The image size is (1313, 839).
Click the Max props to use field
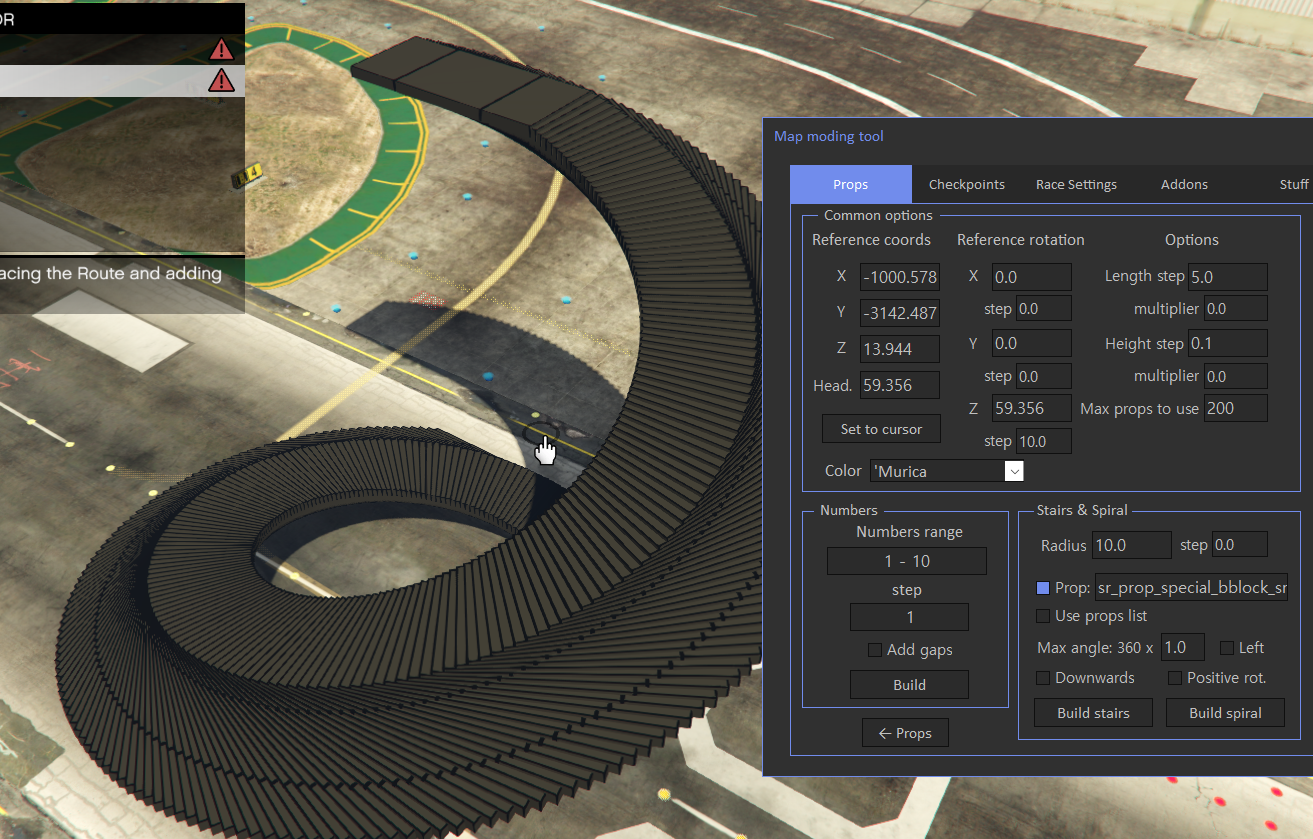(x=1236, y=408)
